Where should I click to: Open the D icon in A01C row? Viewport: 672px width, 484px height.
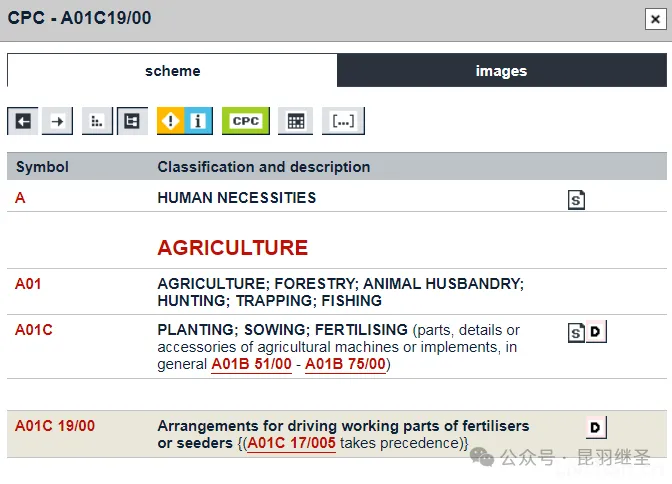596,332
